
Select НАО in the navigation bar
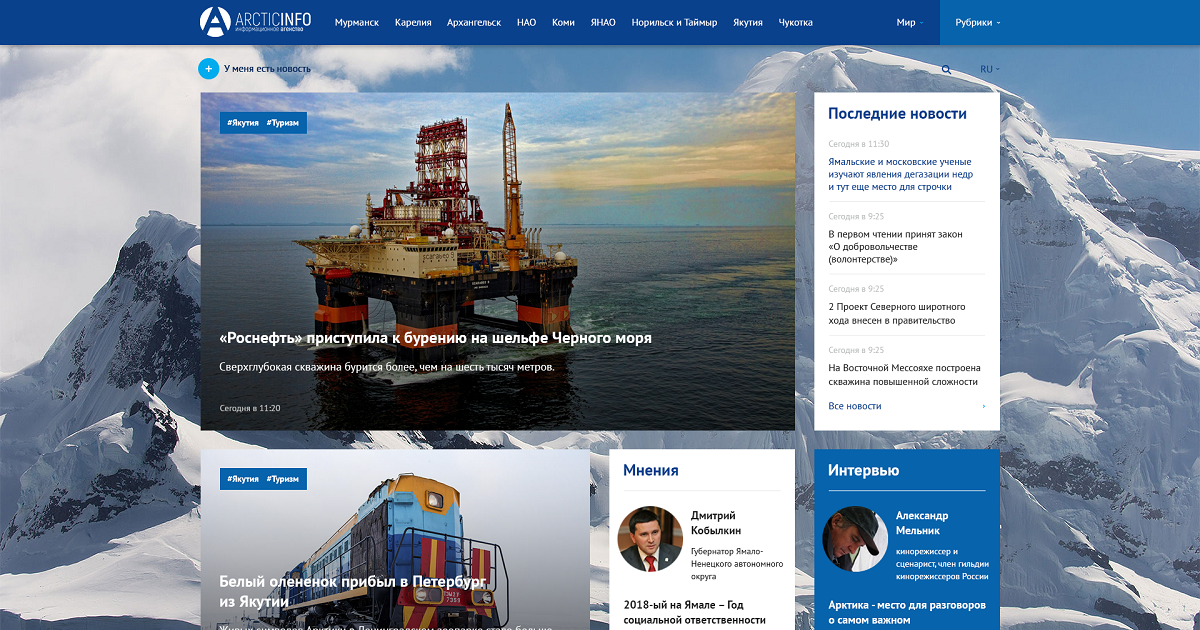[x=527, y=22]
